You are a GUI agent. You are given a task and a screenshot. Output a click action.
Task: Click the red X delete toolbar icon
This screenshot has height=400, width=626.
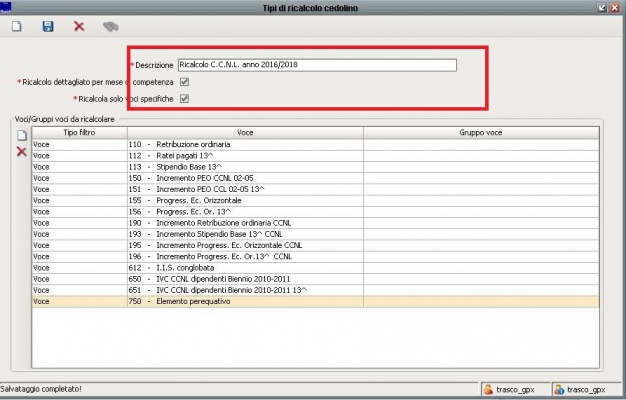coord(79,26)
